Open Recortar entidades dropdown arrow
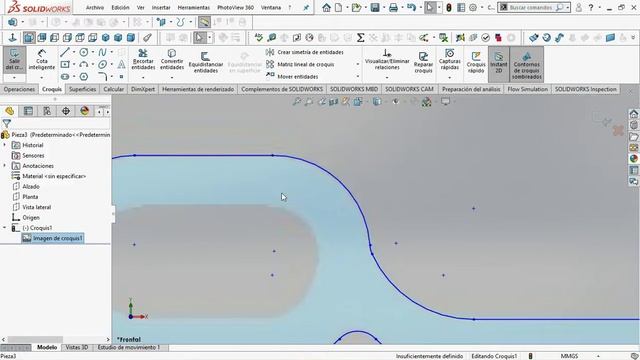The height and width of the screenshot is (360, 640). 143,77
